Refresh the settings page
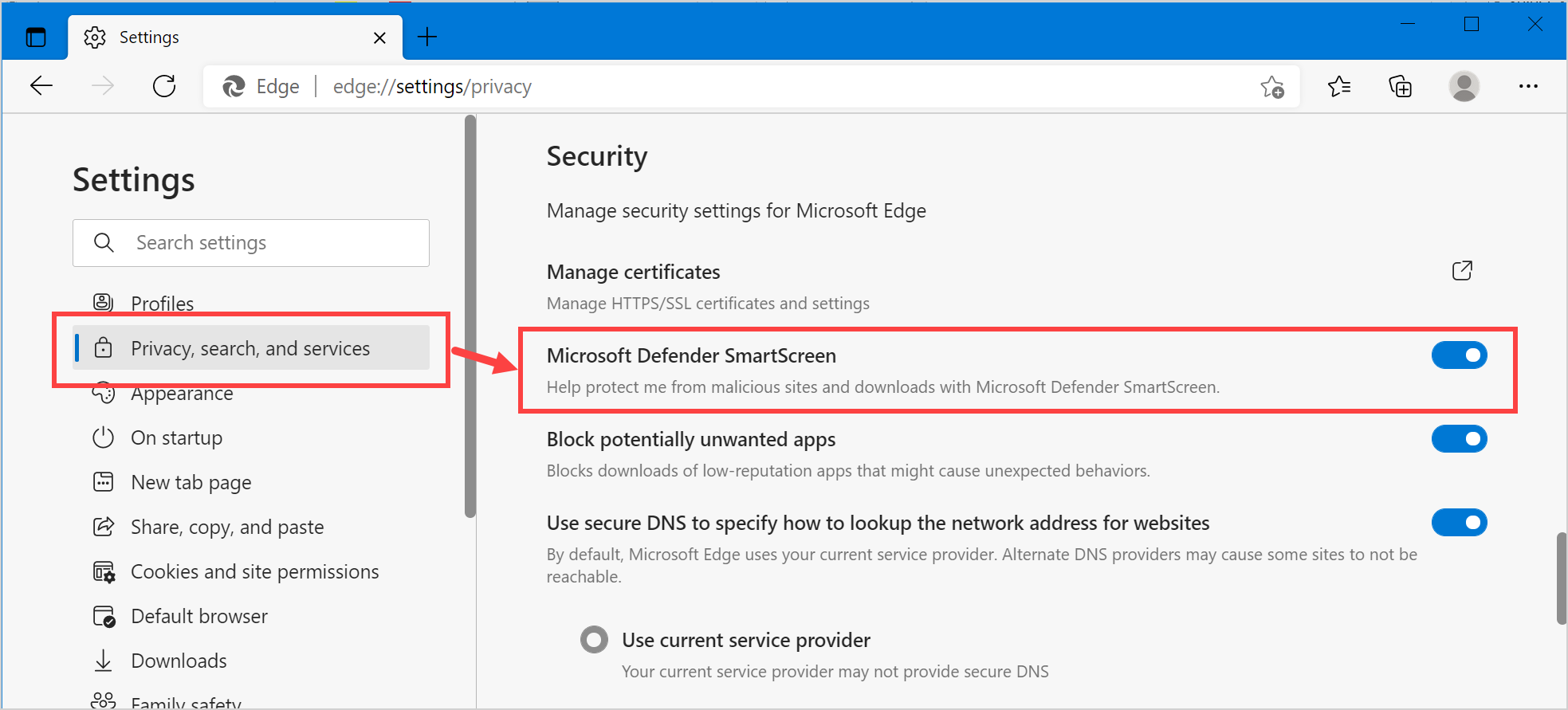The width and height of the screenshot is (1568, 710). tap(164, 86)
